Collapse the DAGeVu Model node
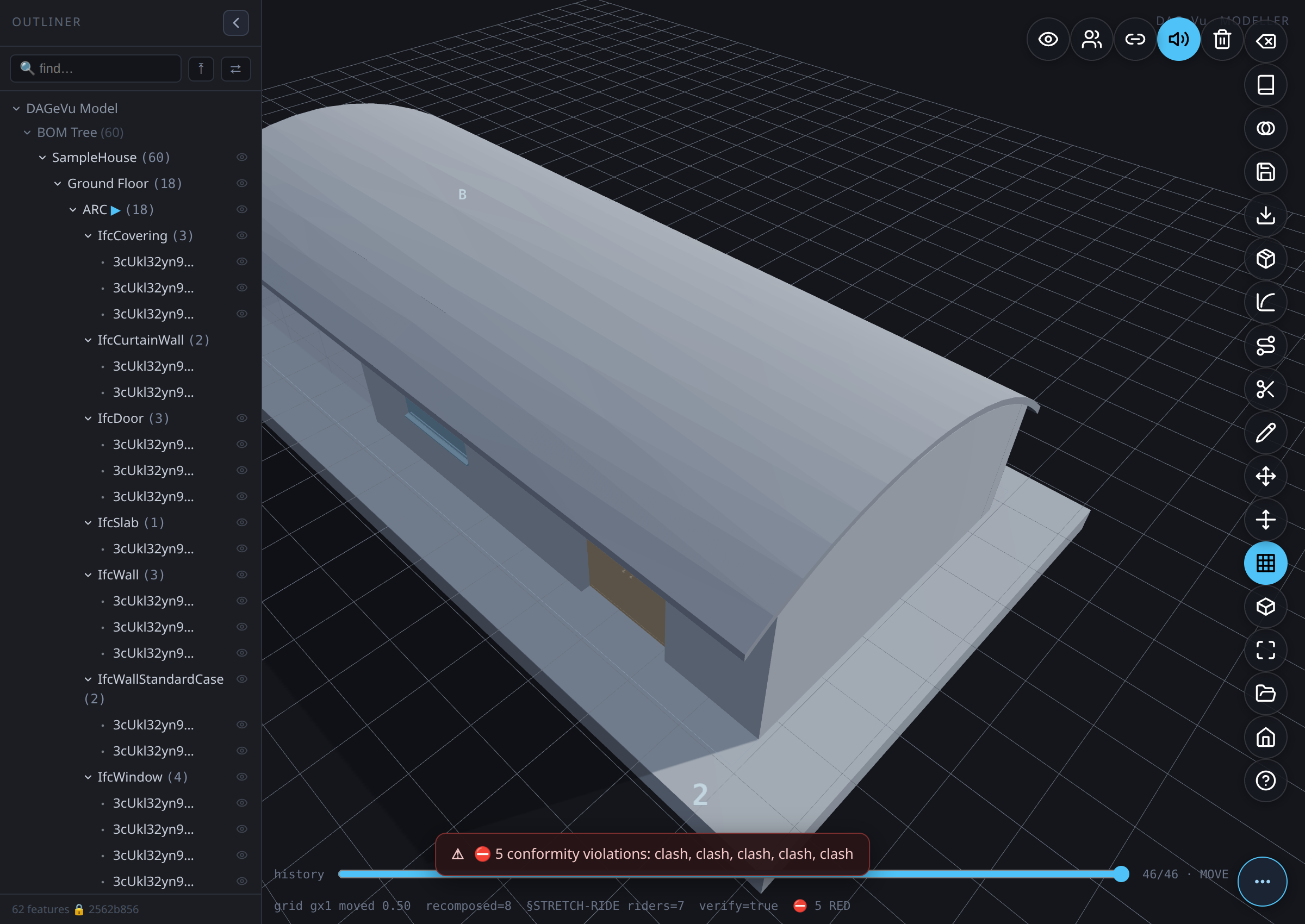 point(16,108)
